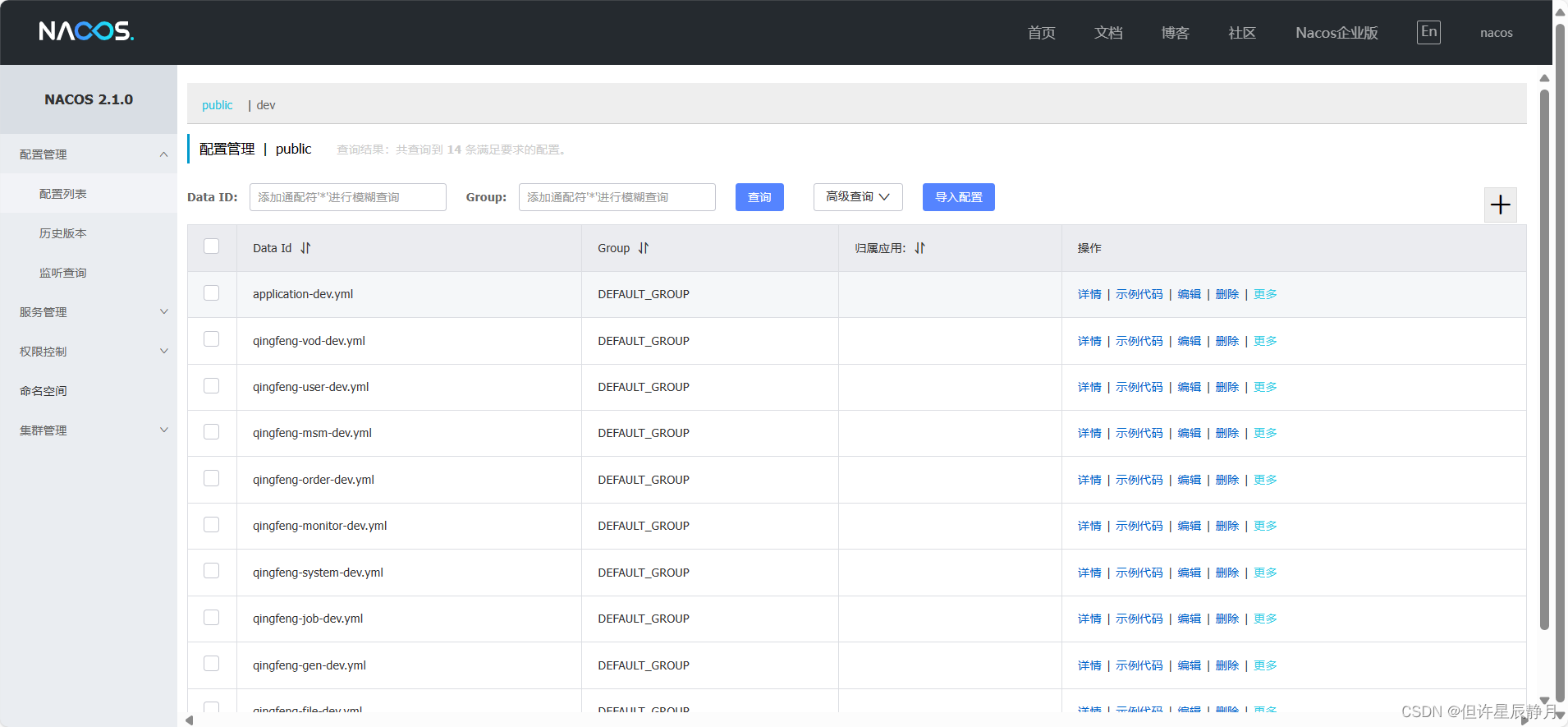Select the public namespace tab
The image size is (1568, 727).
tap(218, 105)
